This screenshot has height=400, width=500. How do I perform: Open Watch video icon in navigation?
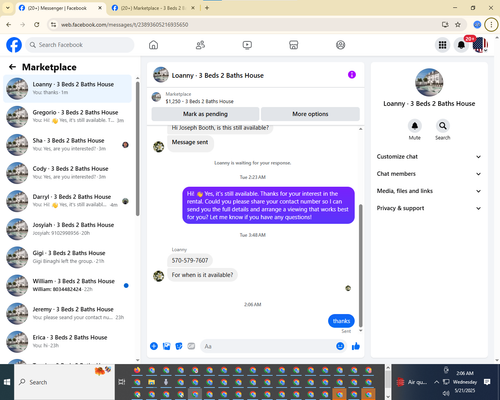click(x=247, y=45)
